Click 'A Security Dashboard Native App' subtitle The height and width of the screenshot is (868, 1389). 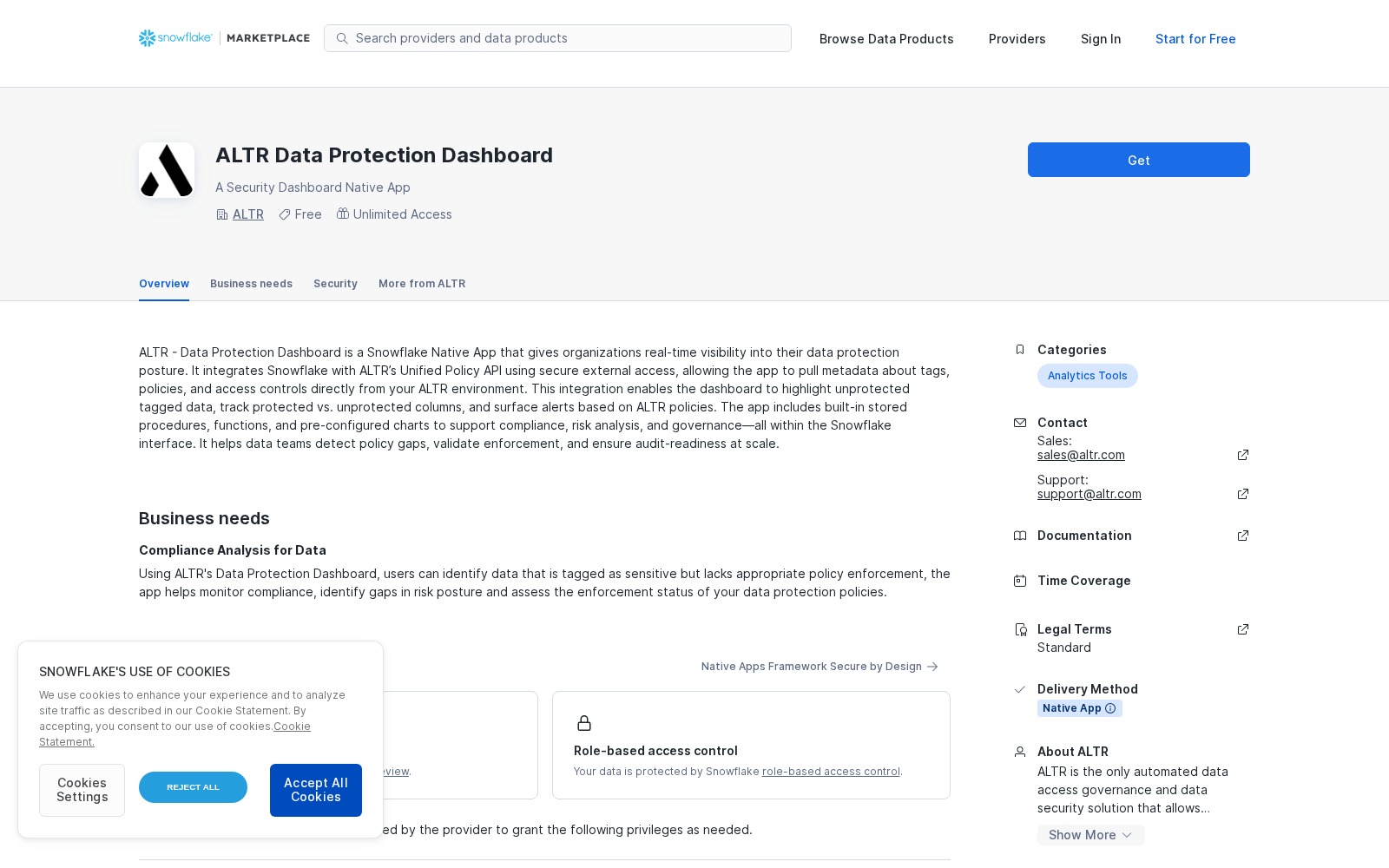[x=313, y=187]
